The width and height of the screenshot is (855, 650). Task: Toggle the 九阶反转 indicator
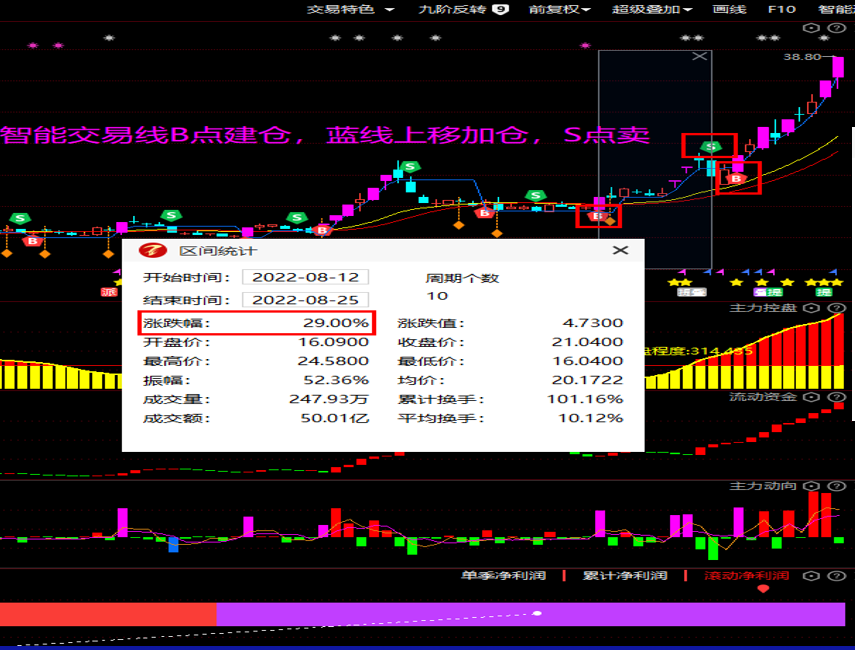(x=463, y=9)
